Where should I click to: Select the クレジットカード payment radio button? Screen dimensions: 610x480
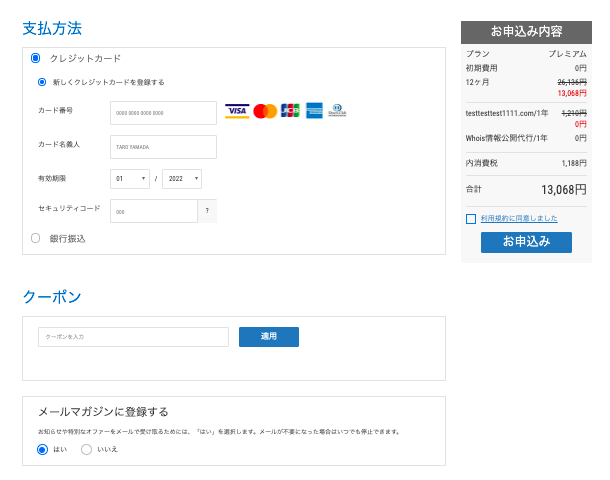click(x=36, y=59)
